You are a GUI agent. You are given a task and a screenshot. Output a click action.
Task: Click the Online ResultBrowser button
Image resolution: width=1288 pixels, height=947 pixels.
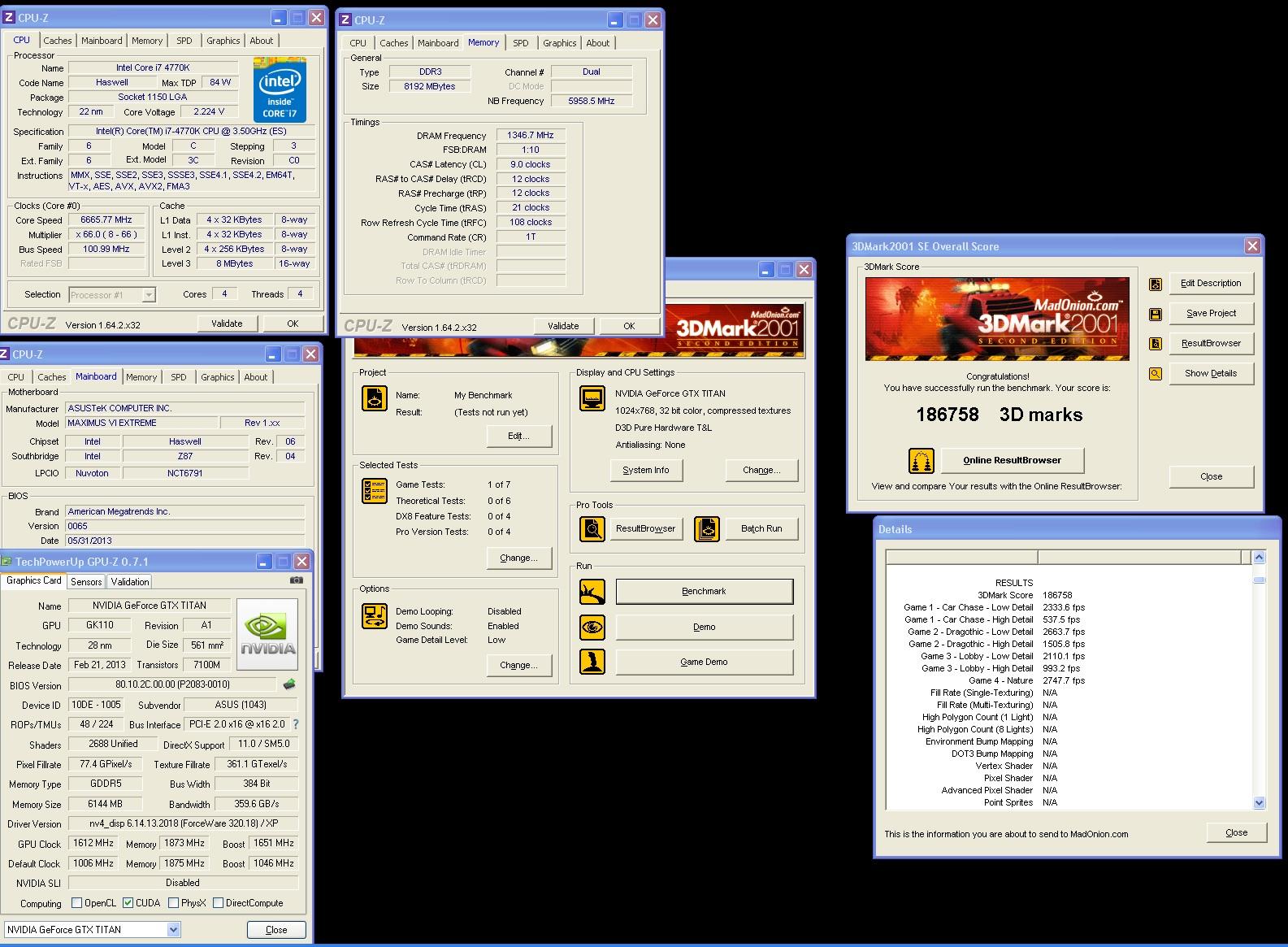point(1013,460)
